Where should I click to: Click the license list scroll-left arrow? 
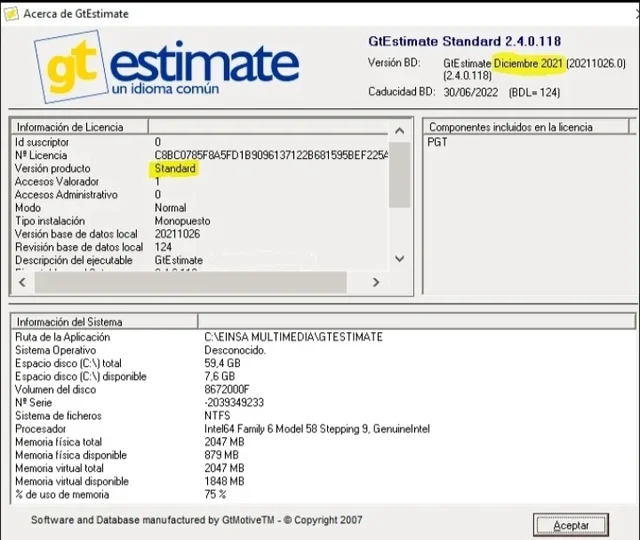(x=22, y=282)
